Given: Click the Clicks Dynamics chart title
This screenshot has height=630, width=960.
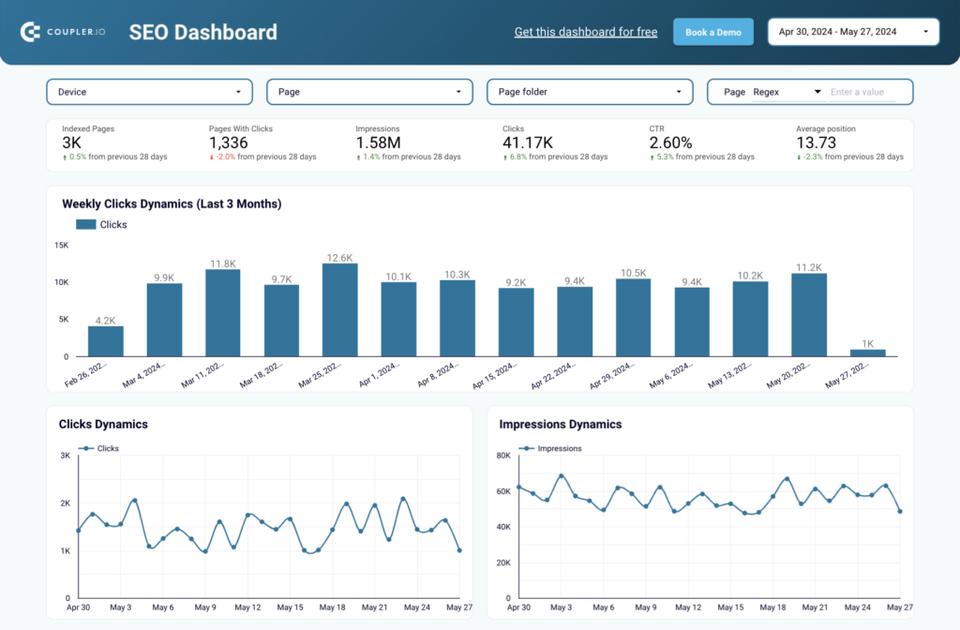Looking at the screenshot, I should (103, 424).
